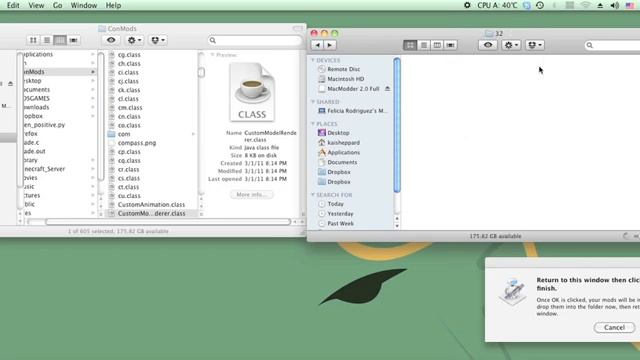This screenshot has height=360, width=640.
Task: Open the Help menu
Action: (113, 5)
